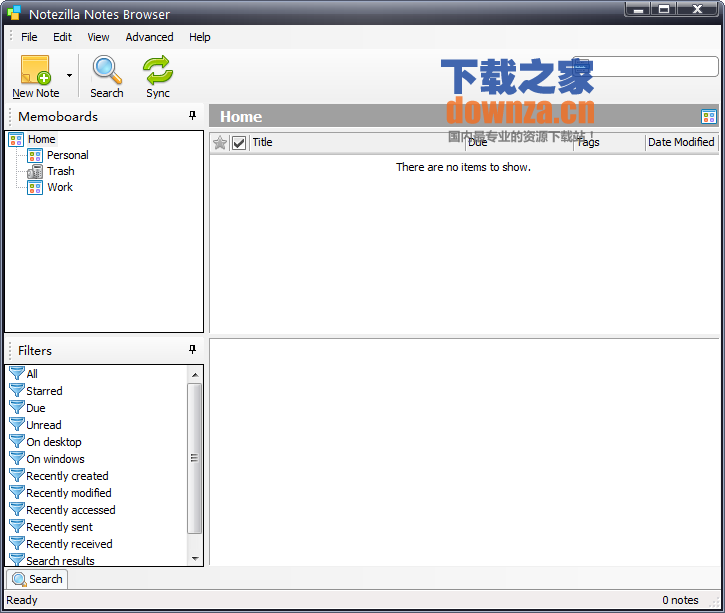Screen dimensions: 725x613
Task: Apply the Recently modified filter
Action: pos(68,493)
